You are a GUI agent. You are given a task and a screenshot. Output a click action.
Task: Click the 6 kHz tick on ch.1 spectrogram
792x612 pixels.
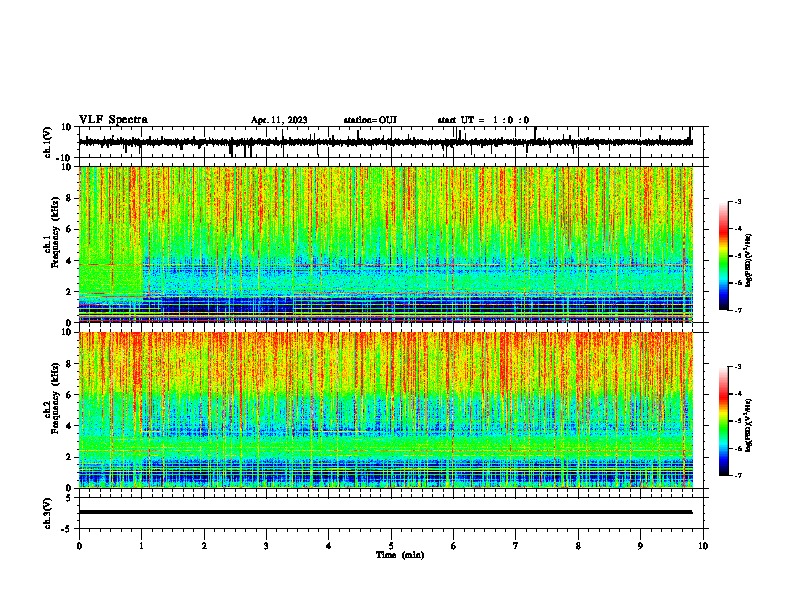click(x=70, y=230)
